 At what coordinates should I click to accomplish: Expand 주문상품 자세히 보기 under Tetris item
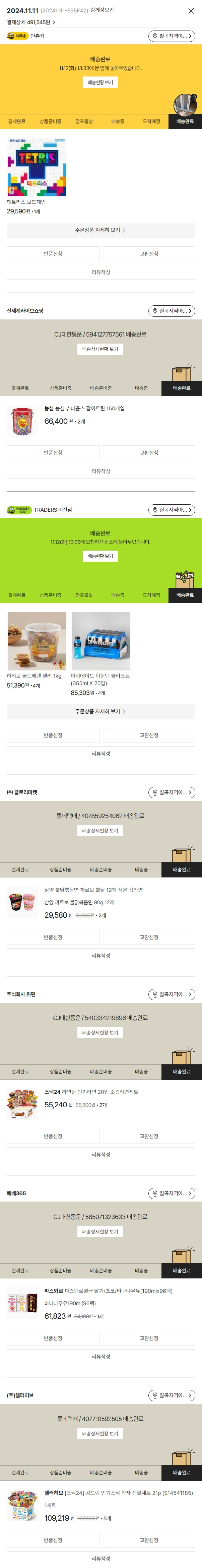click(x=100, y=230)
